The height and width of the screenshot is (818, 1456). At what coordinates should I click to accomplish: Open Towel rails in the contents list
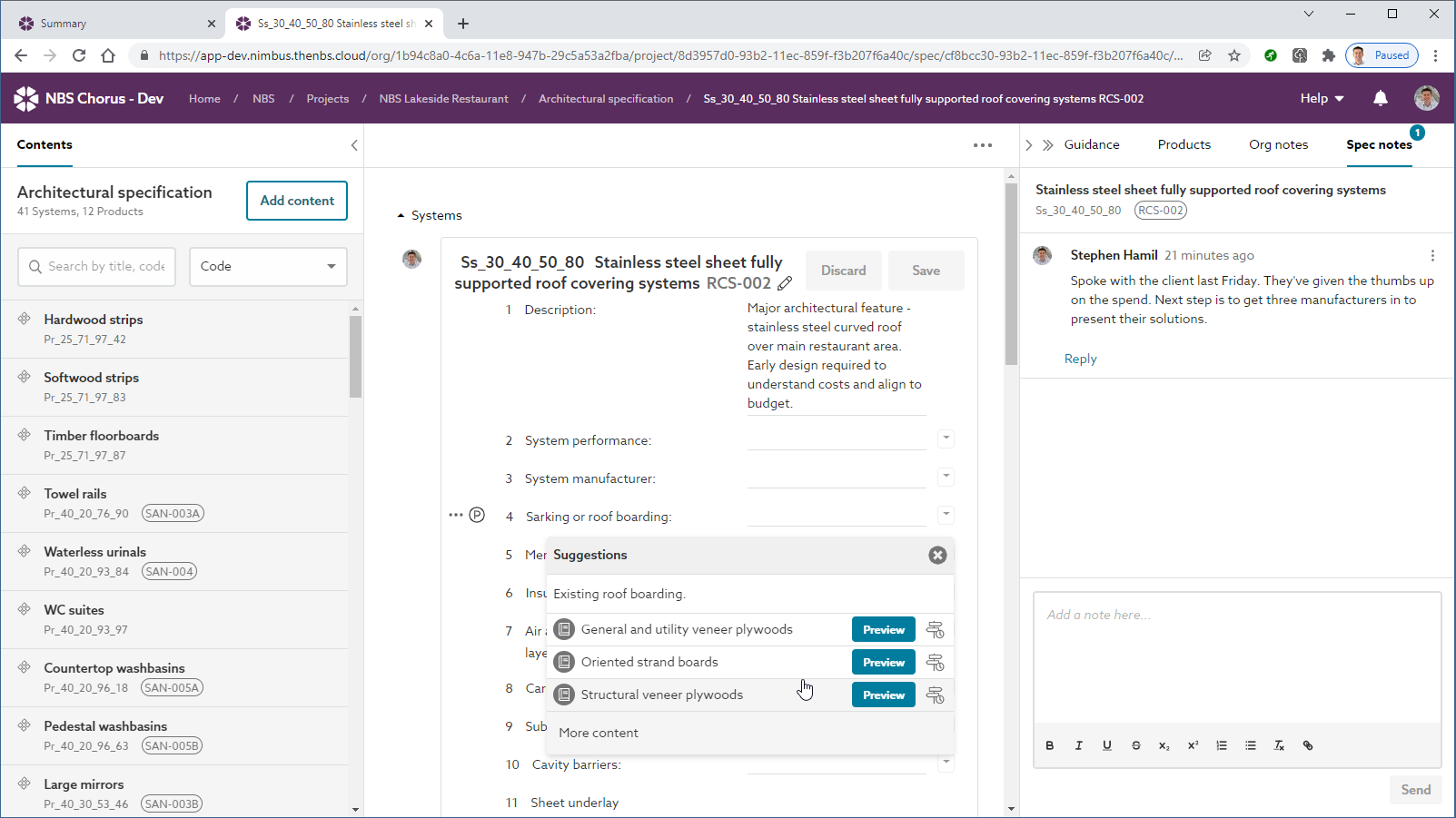point(174,503)
